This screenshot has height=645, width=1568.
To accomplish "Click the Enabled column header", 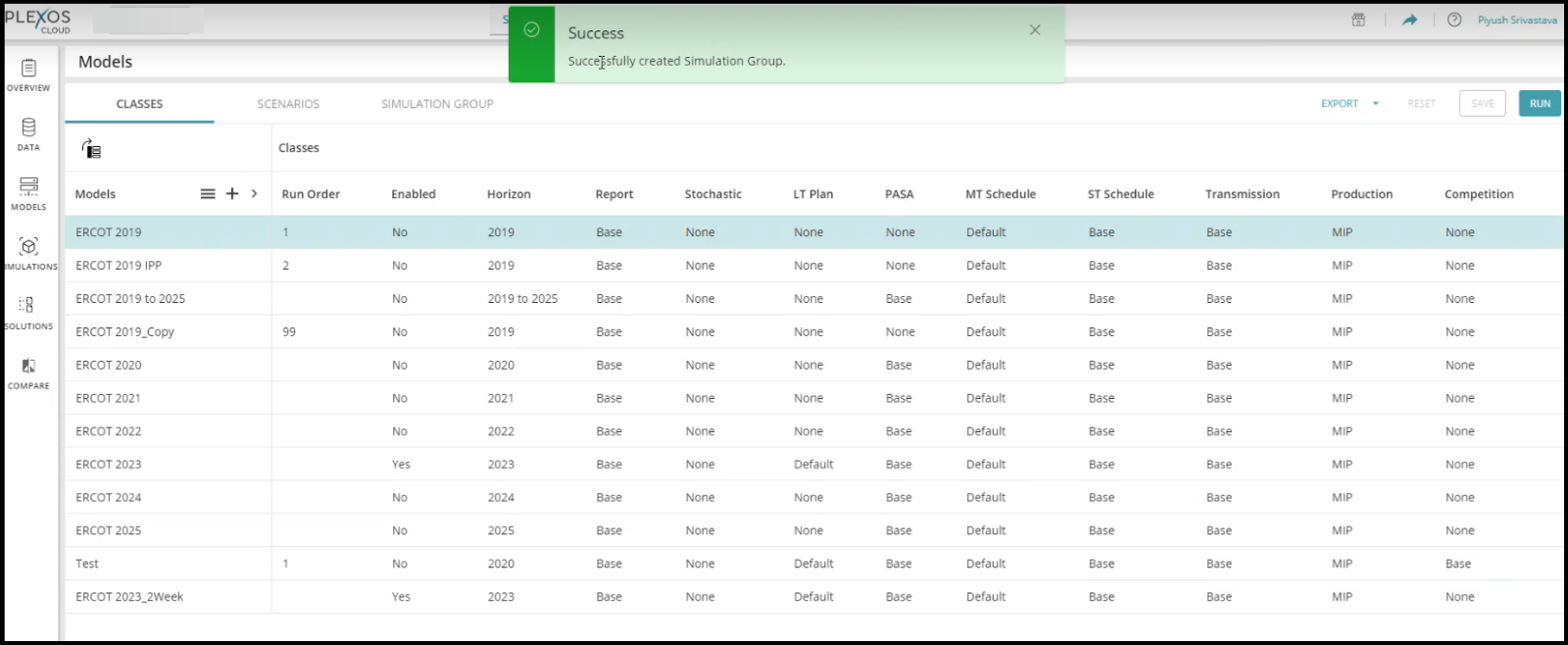I will pyautogui.click(x=414, y=194).
